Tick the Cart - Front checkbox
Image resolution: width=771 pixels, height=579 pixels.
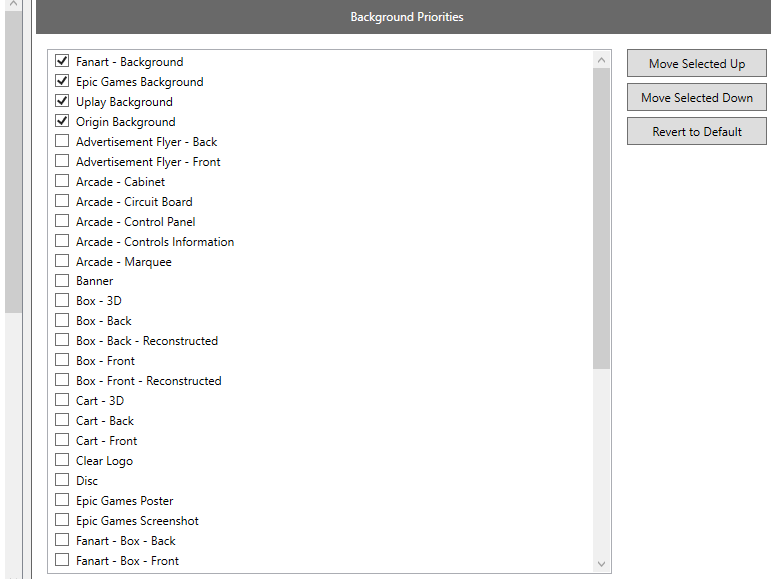62,440
